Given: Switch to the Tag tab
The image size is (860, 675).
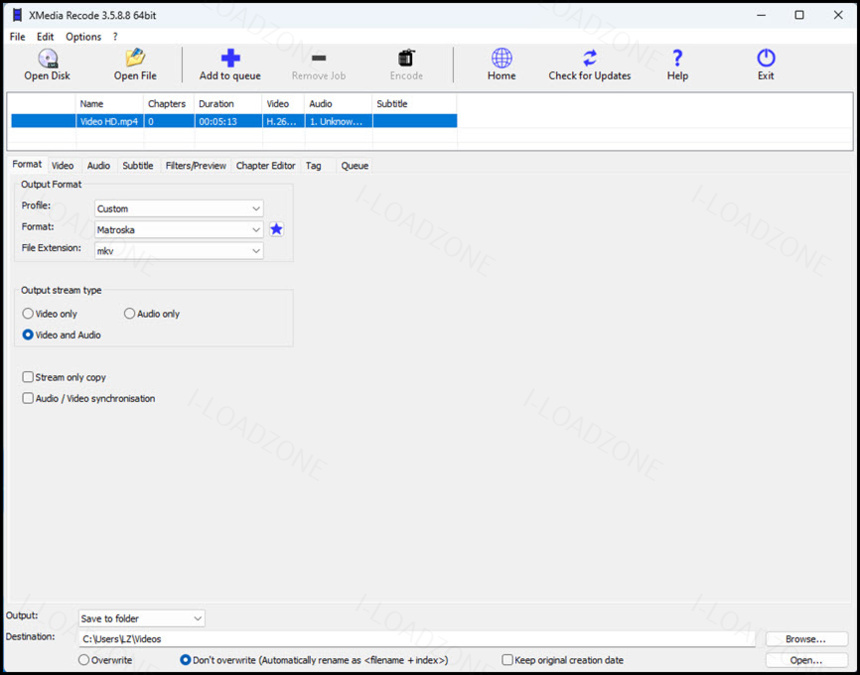Looking at the screenshot, I should [x=314, y=166].
